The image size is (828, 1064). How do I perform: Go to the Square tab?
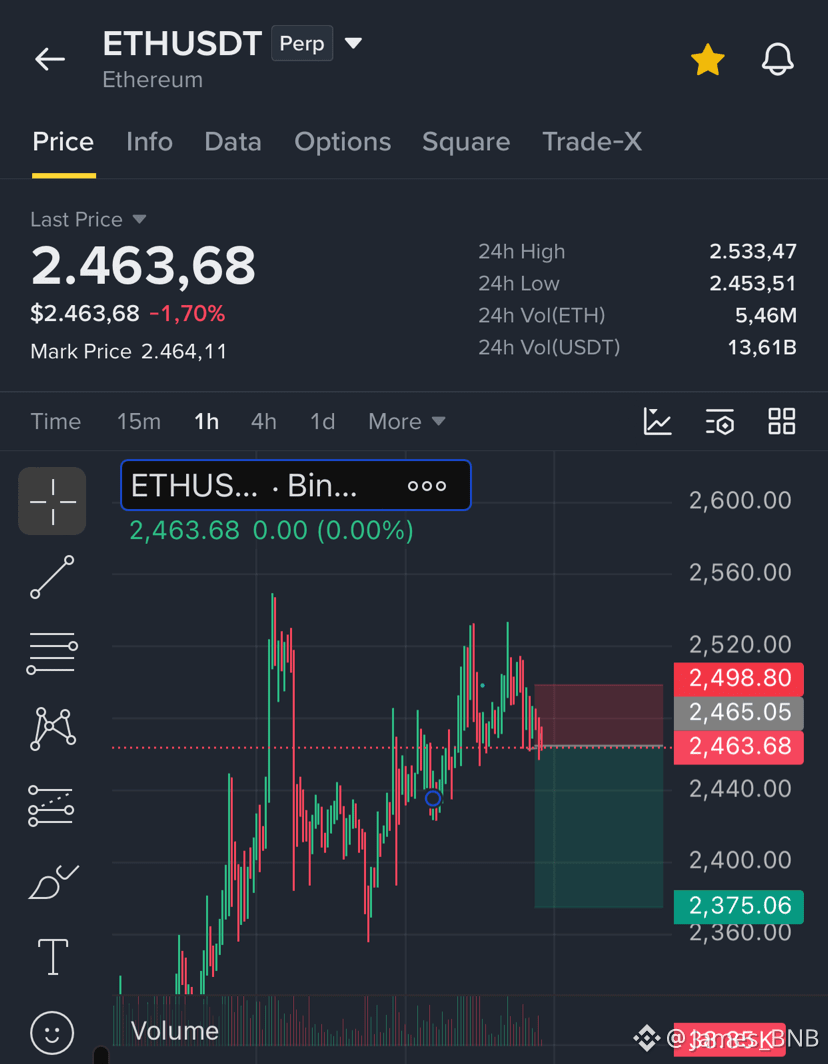click(466, 142)
